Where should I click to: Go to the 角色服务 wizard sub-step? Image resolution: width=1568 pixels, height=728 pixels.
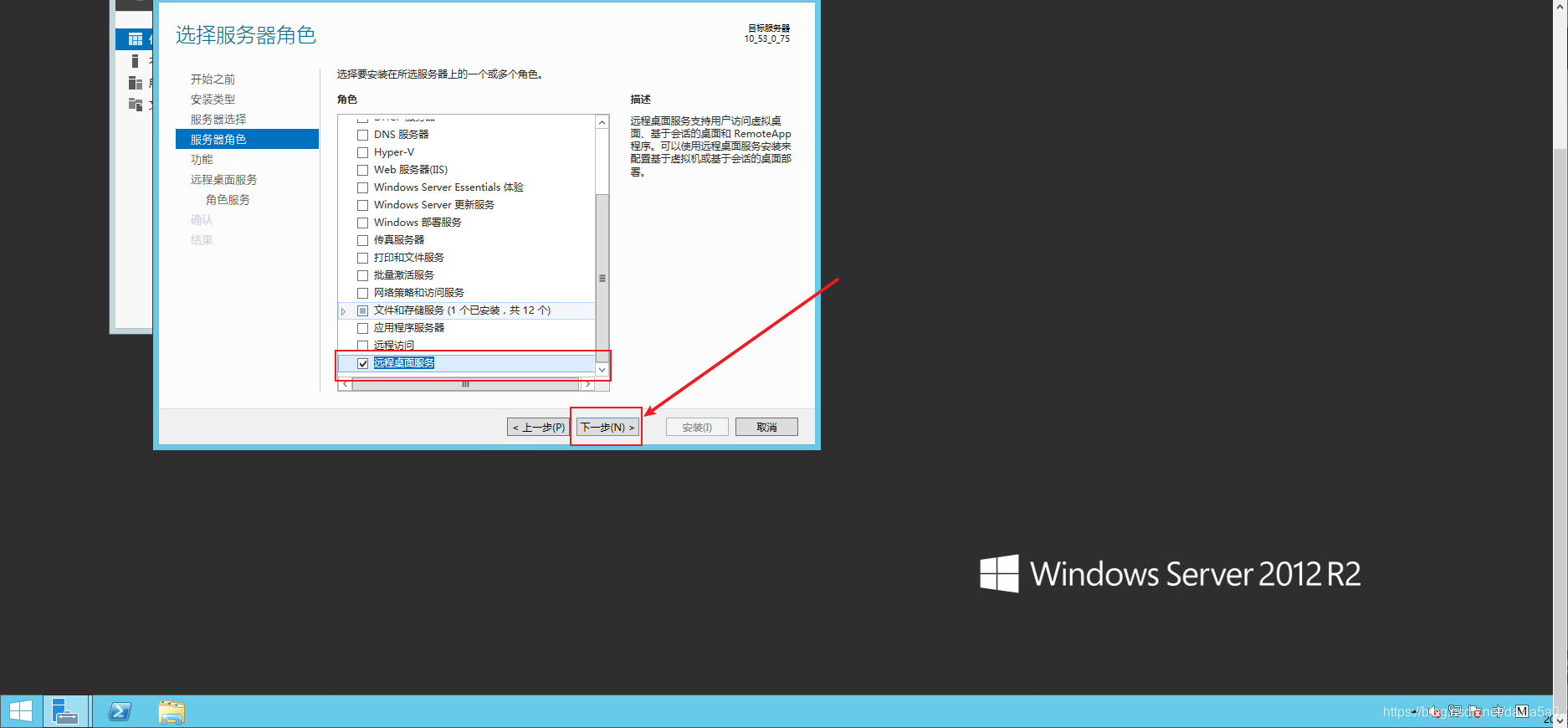point(228,200)
